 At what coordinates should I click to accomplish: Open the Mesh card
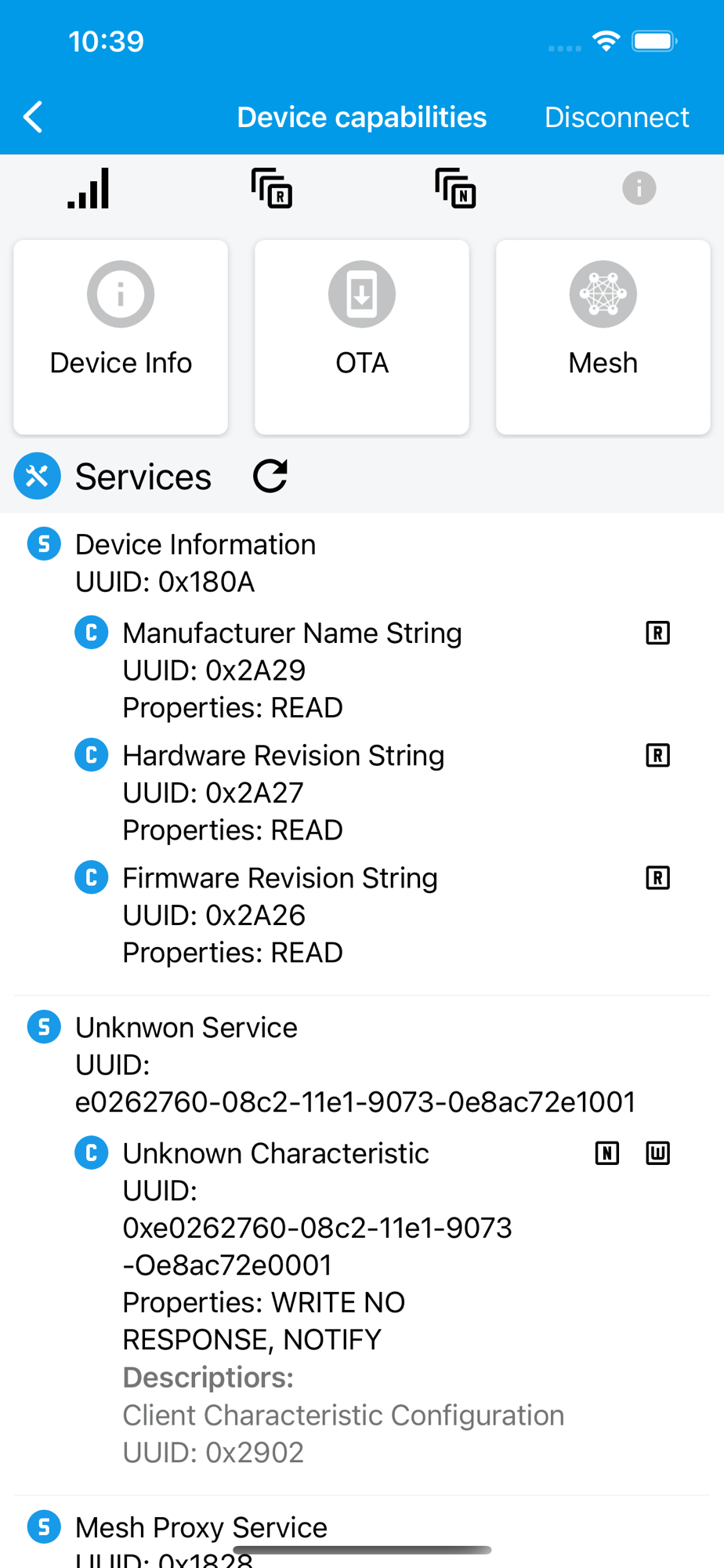603,337
